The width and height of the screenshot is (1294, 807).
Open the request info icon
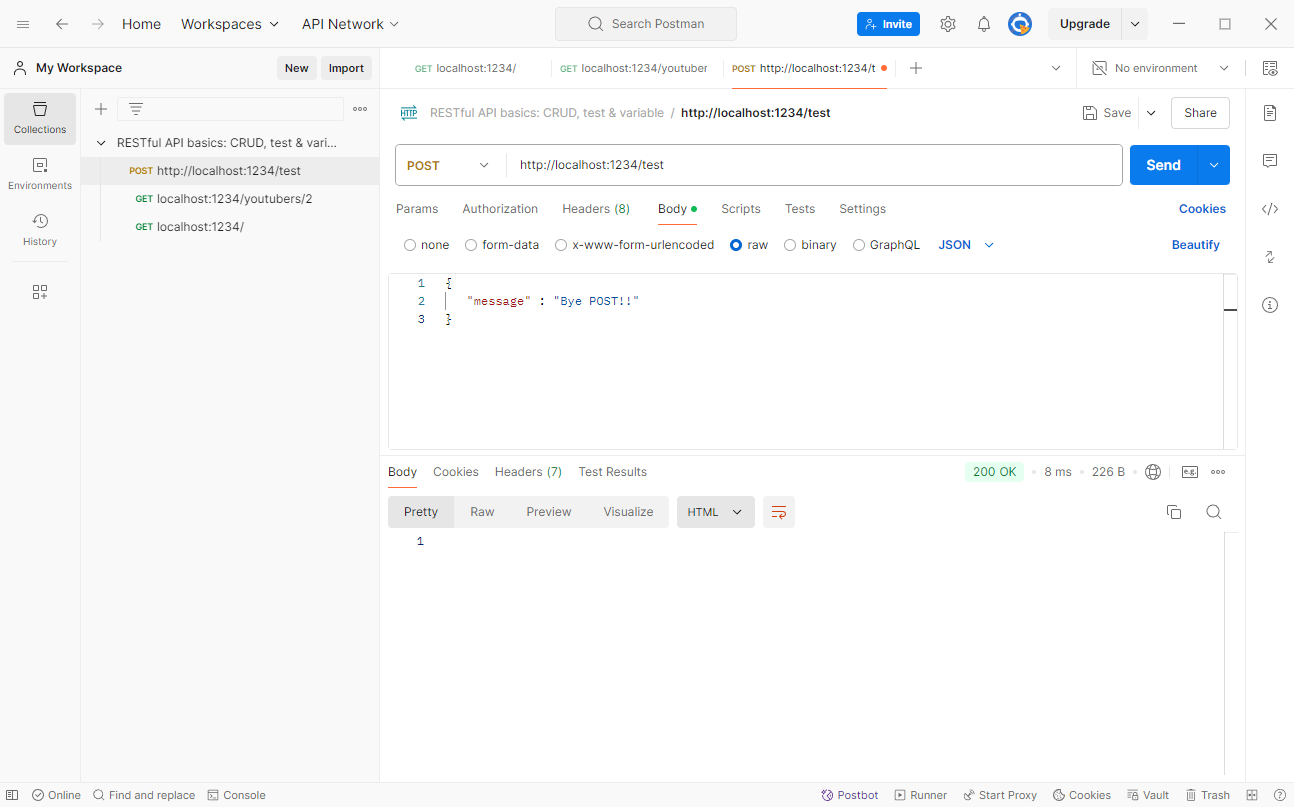(x=1270, y=305)
